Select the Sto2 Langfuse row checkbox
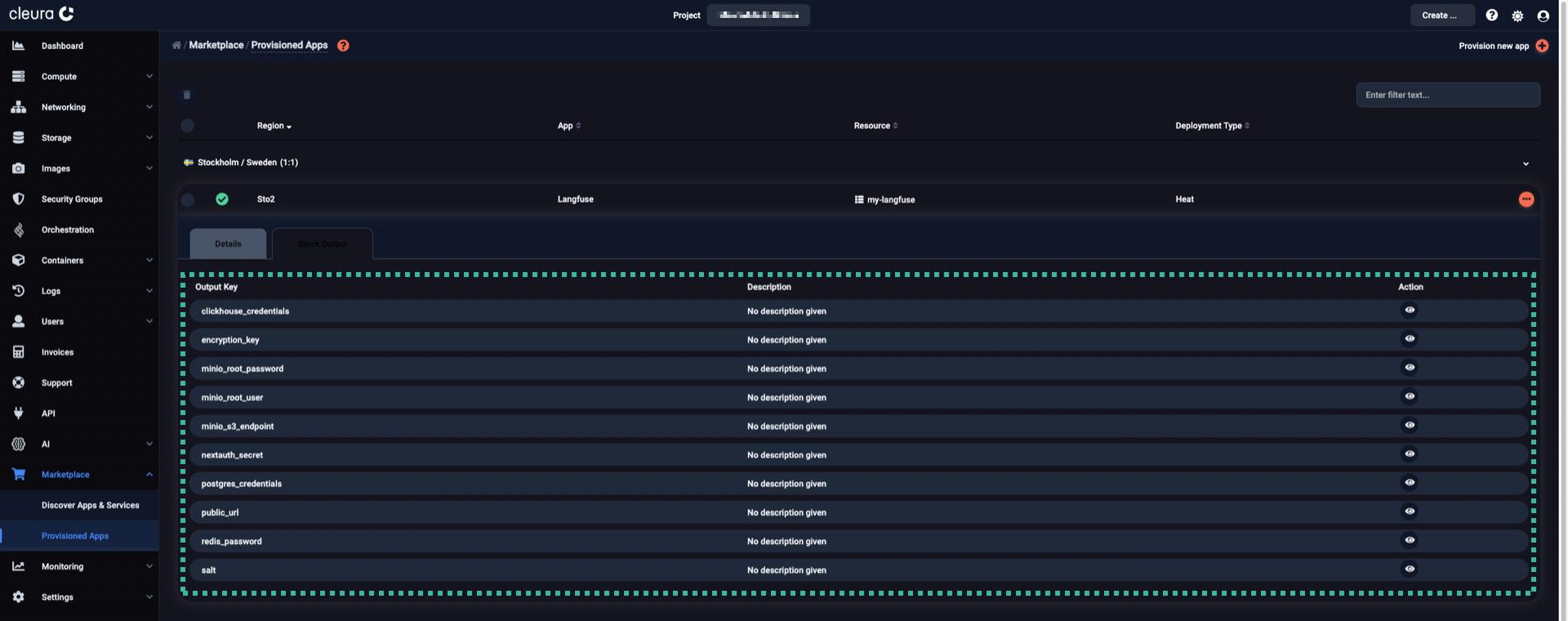The width and height of the screenshot is (1568, 621). click(188, 199)
